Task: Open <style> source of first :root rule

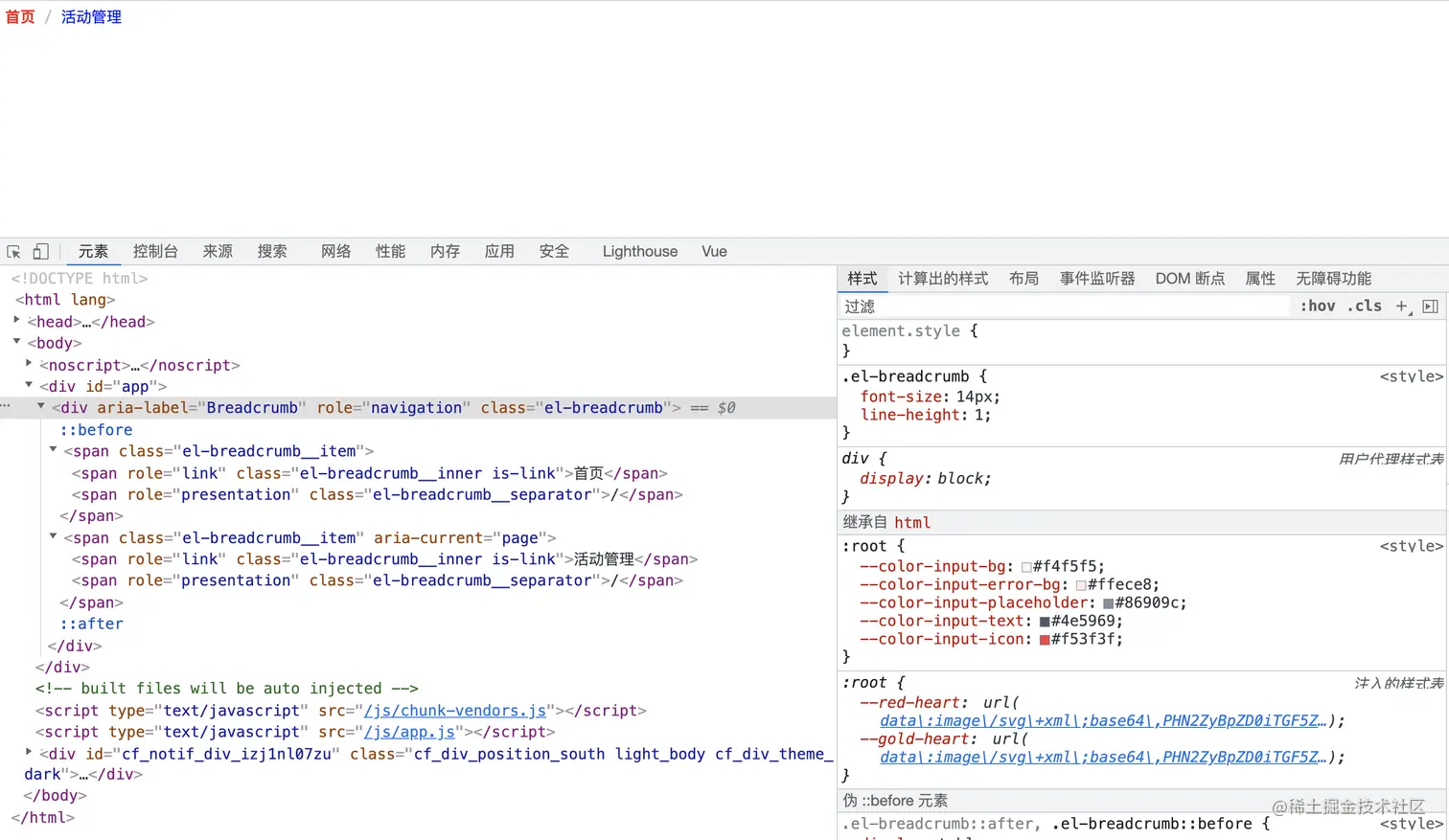Action: coord(1412,546)
